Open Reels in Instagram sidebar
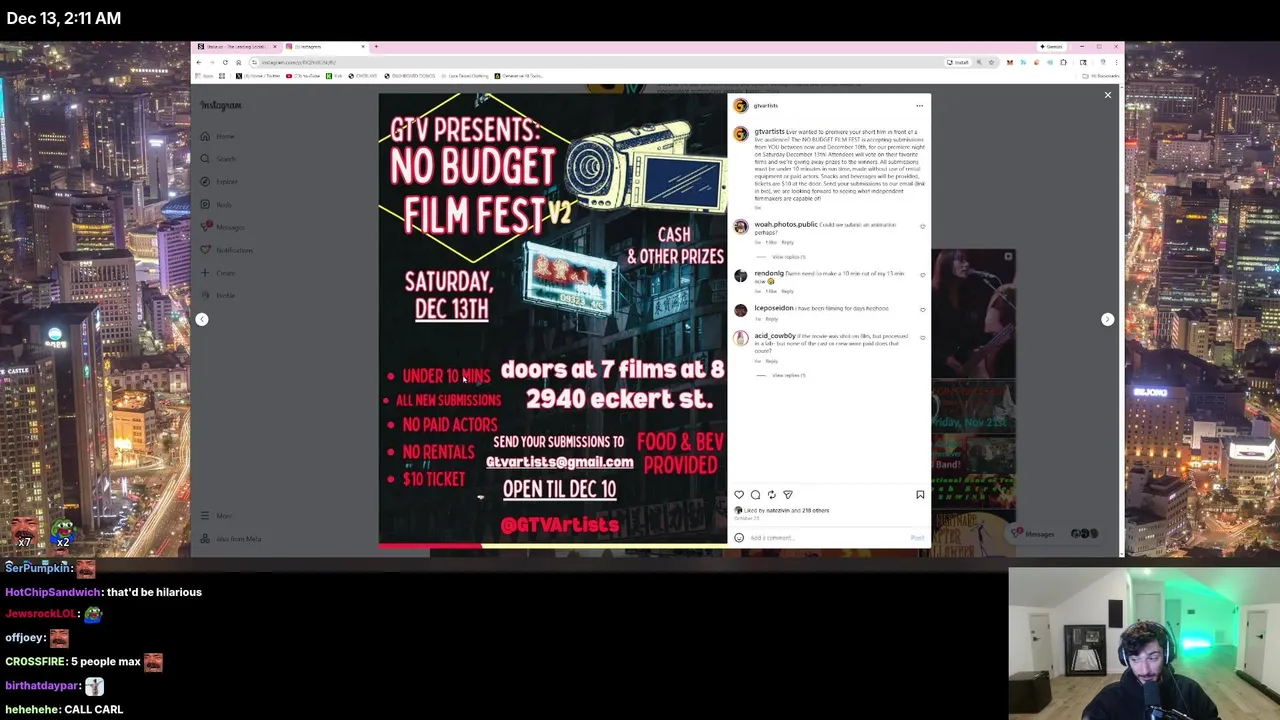The width and height of the screenshot is (1280, 720). click(x=217, y=205)
